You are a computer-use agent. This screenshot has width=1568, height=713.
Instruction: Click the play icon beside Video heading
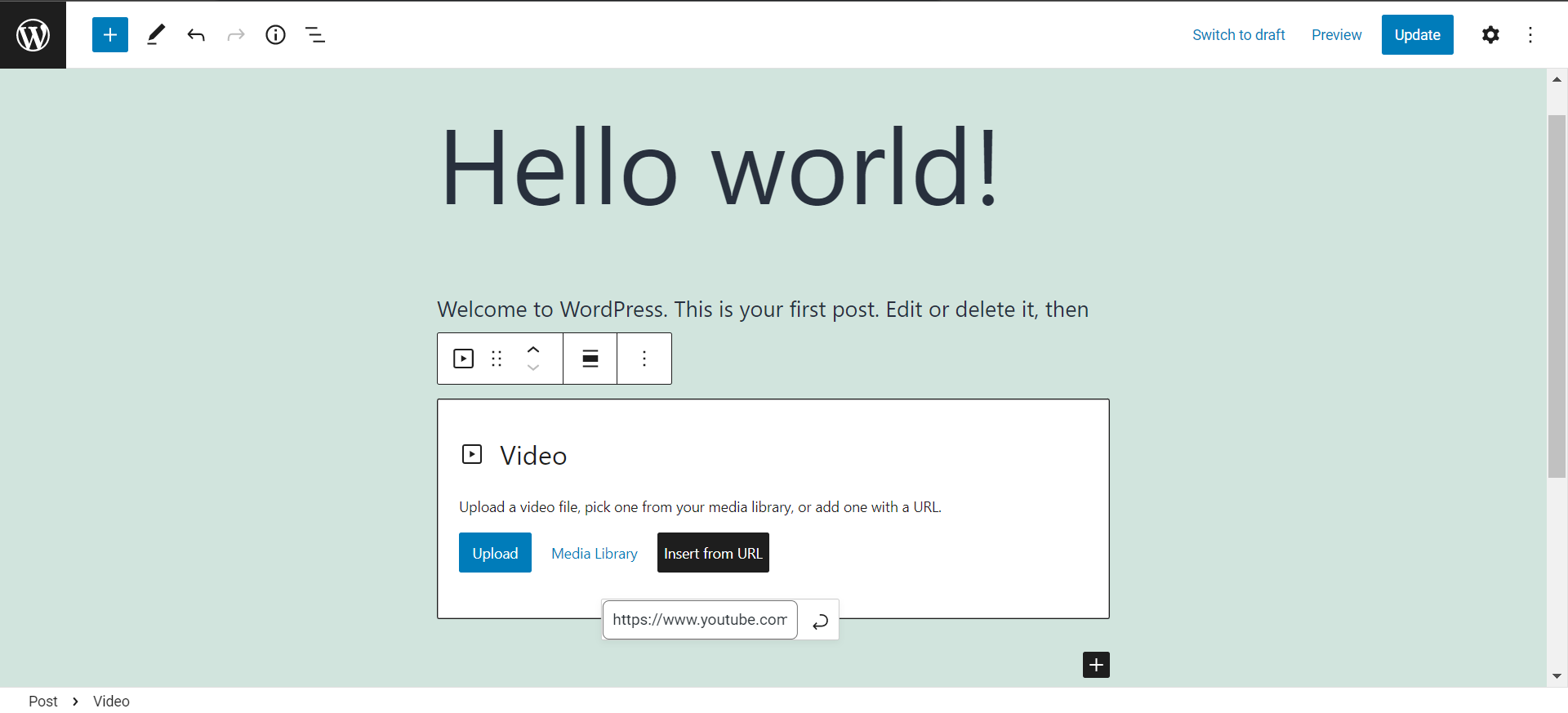tap(472, 454)
